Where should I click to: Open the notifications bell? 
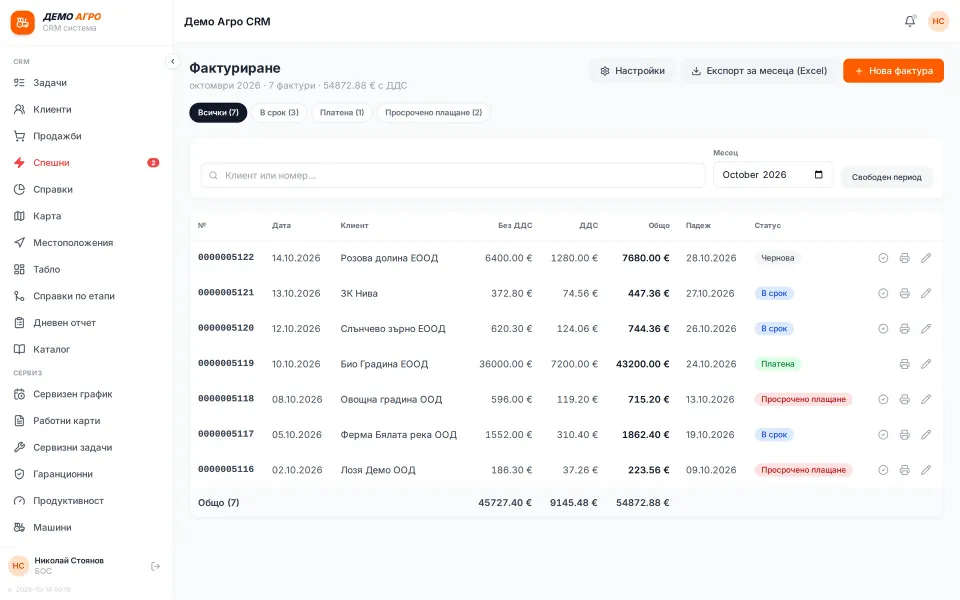(x=910, y=21)
